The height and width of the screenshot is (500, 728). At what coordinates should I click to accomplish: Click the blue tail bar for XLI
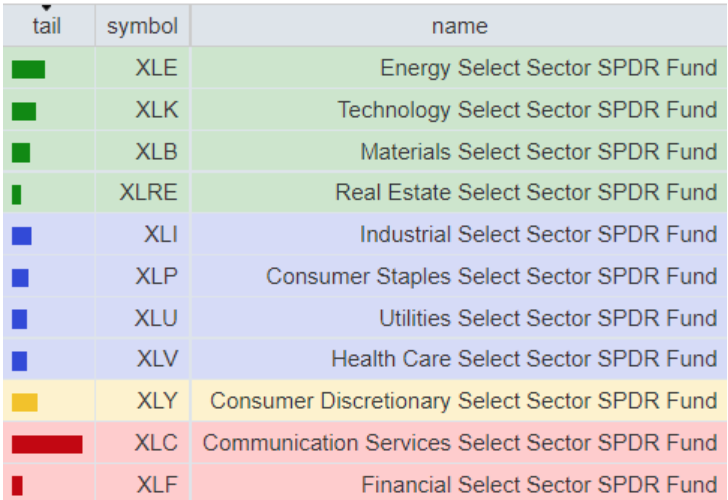click(x=22, y=236)
